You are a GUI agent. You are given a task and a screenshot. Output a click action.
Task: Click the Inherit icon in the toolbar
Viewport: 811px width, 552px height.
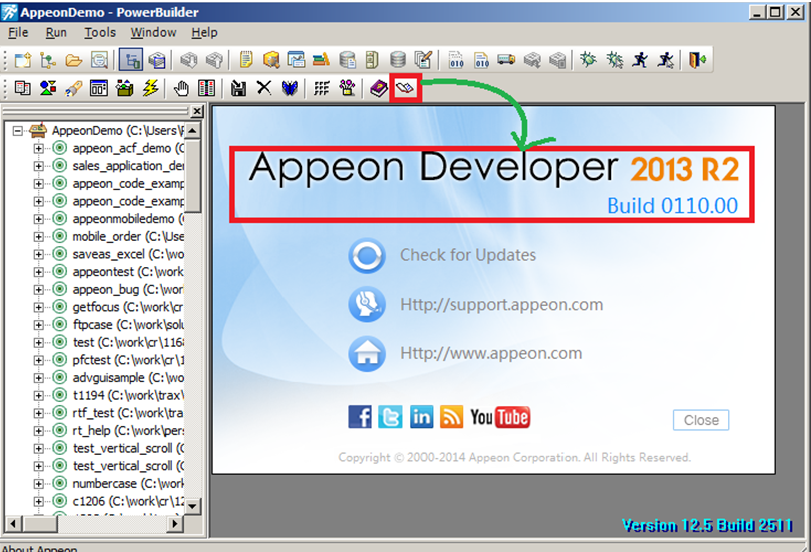[x=48, y=60]
